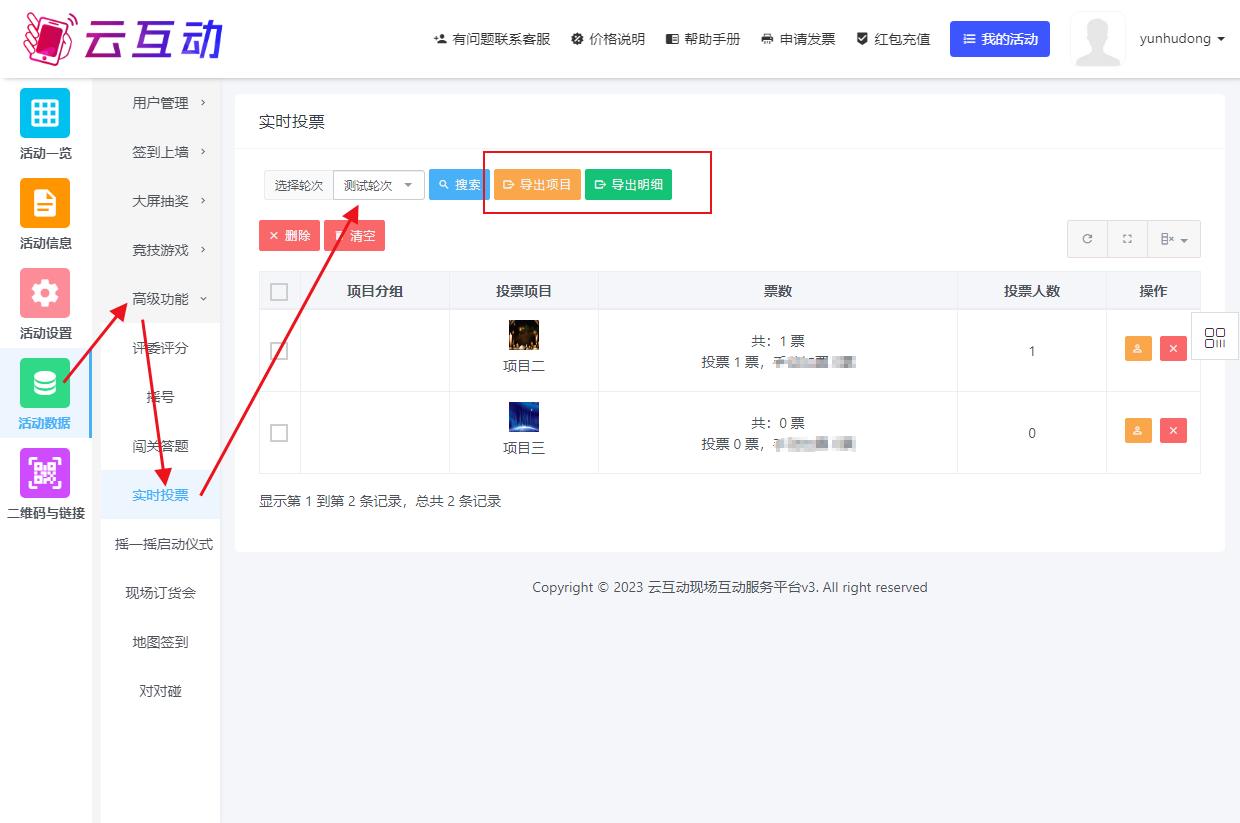Check the checkbox for 项目三 row
Viewport: 1240px width, 823px height.
[279, 433]
